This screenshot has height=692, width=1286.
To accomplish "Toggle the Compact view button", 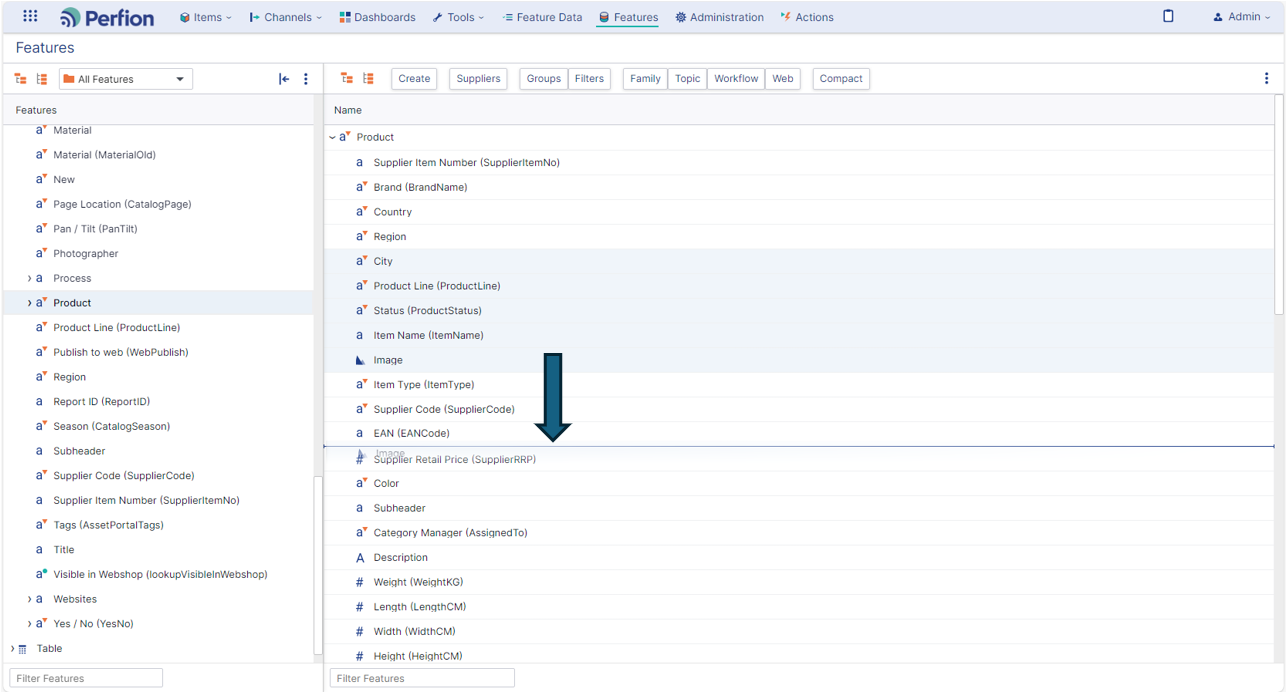I will click(841, 79).
